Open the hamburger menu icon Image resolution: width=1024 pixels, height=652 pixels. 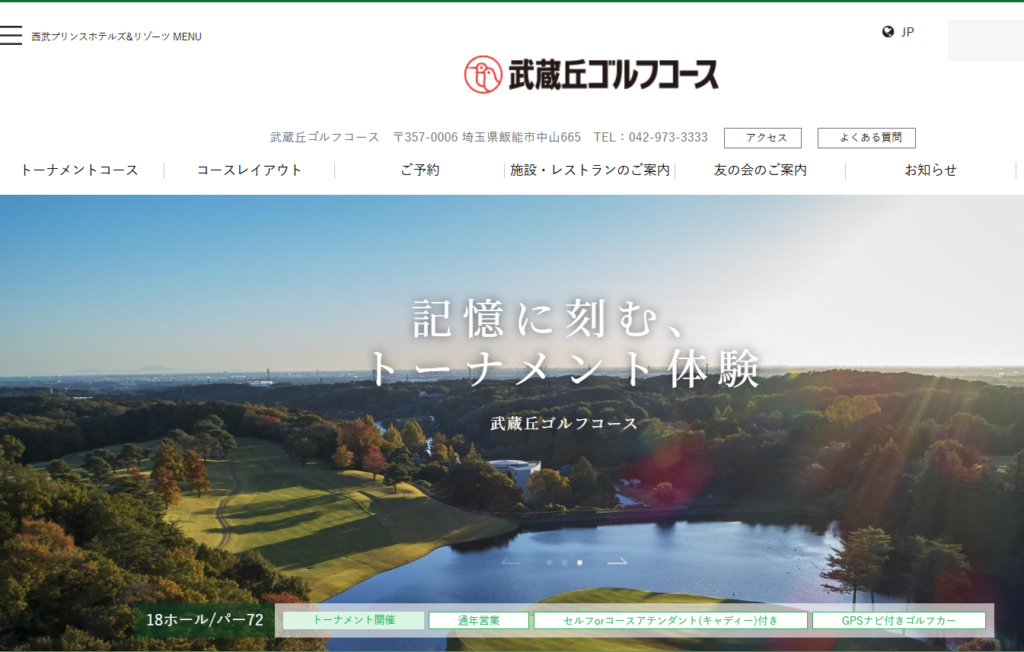(11, 36)
